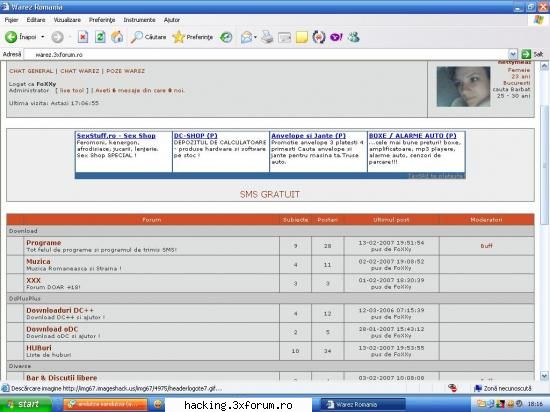Open the Ajutor menu
Image resolution: width=550 pixels, height=412 pixels.
point(172,20)
